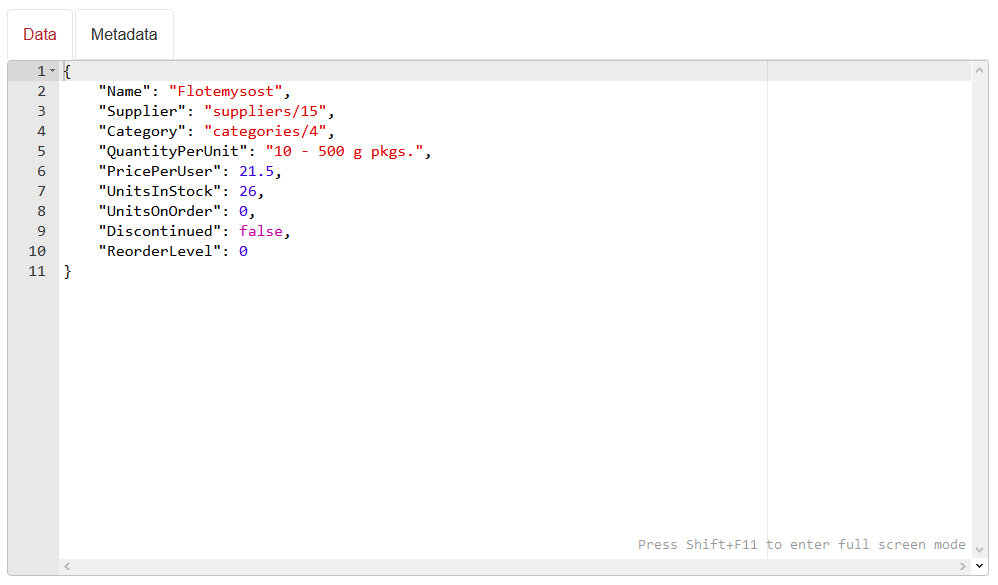Switch to the Metadata tab
This screenshot has height=585, width=998.
pyautogui.click(x=124, y=34)
